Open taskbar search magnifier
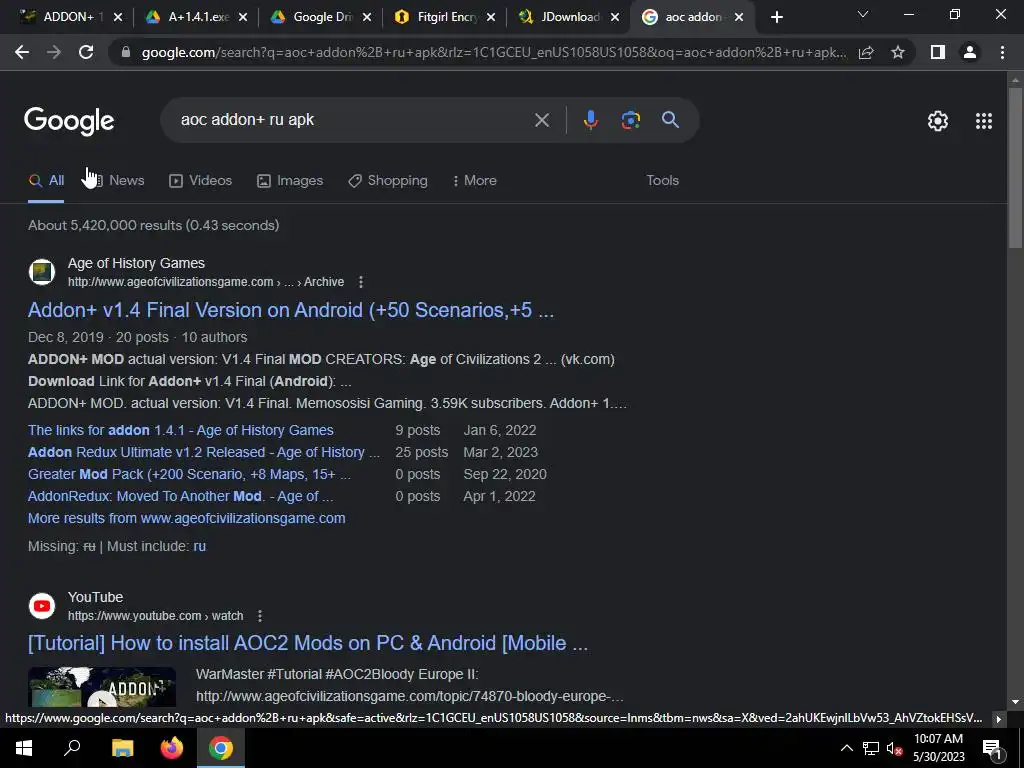Screen dimensions: 1024x768 coord(72,748)
